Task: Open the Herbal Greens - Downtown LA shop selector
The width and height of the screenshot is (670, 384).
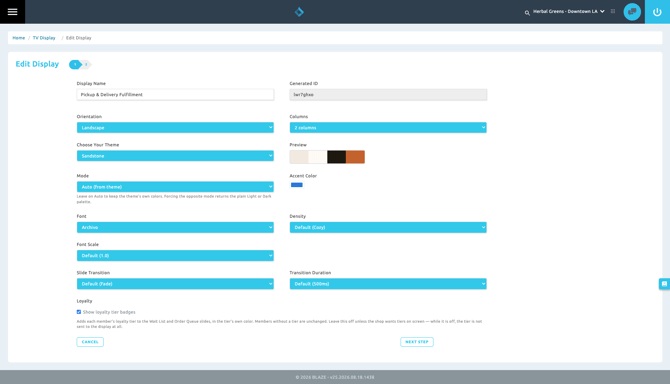Action: tap(569, 12)
